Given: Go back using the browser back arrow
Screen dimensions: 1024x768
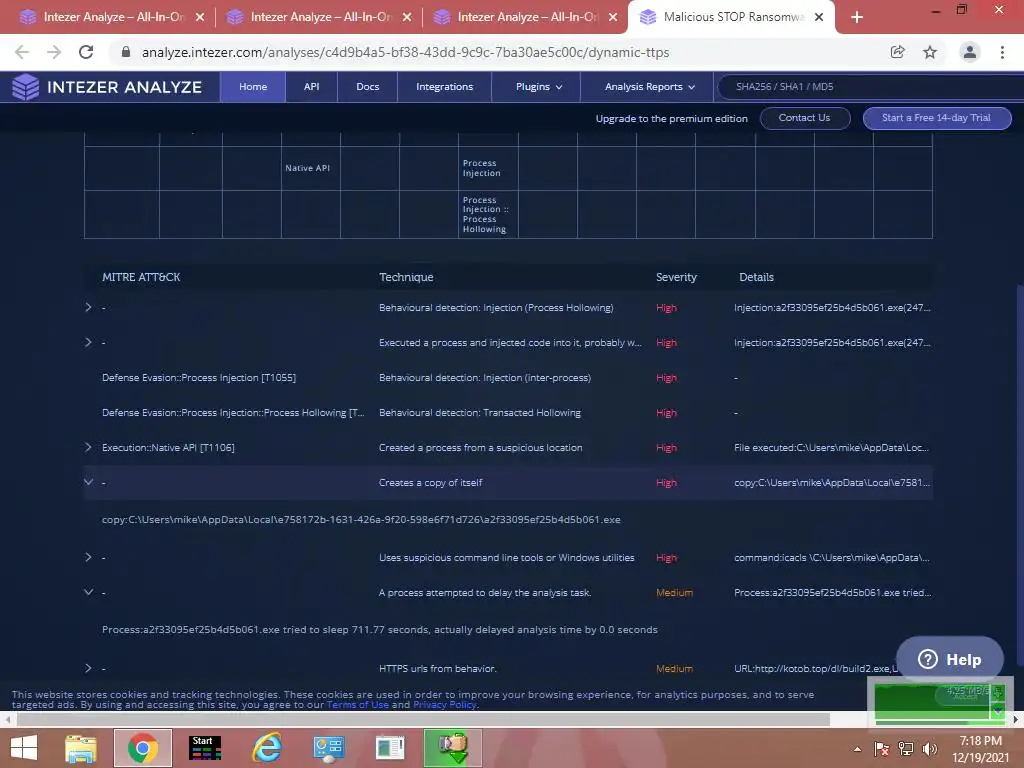Looking at the screenshot, I should tap(22, 52).
